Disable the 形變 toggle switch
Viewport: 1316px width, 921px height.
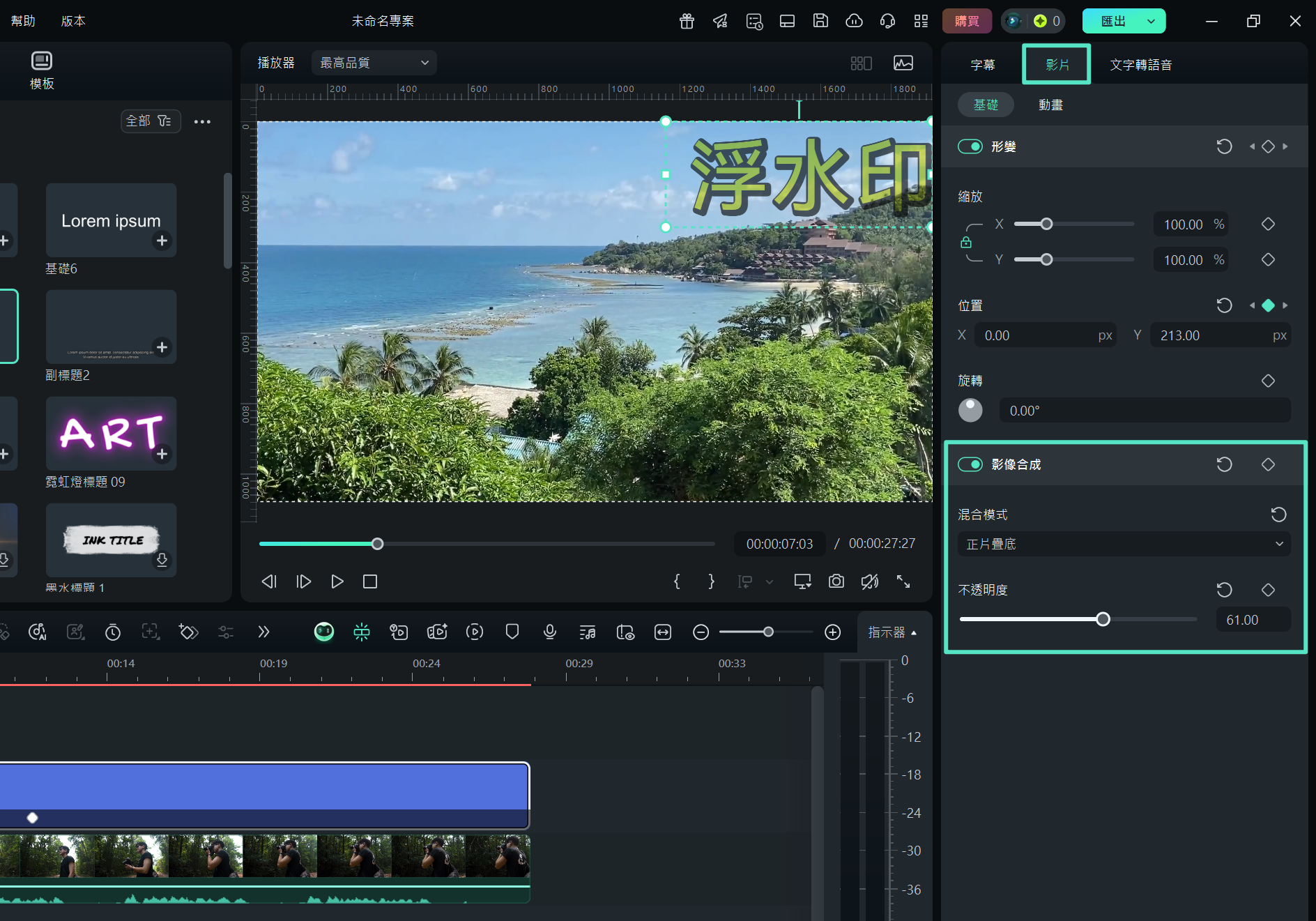pos(970,146)
